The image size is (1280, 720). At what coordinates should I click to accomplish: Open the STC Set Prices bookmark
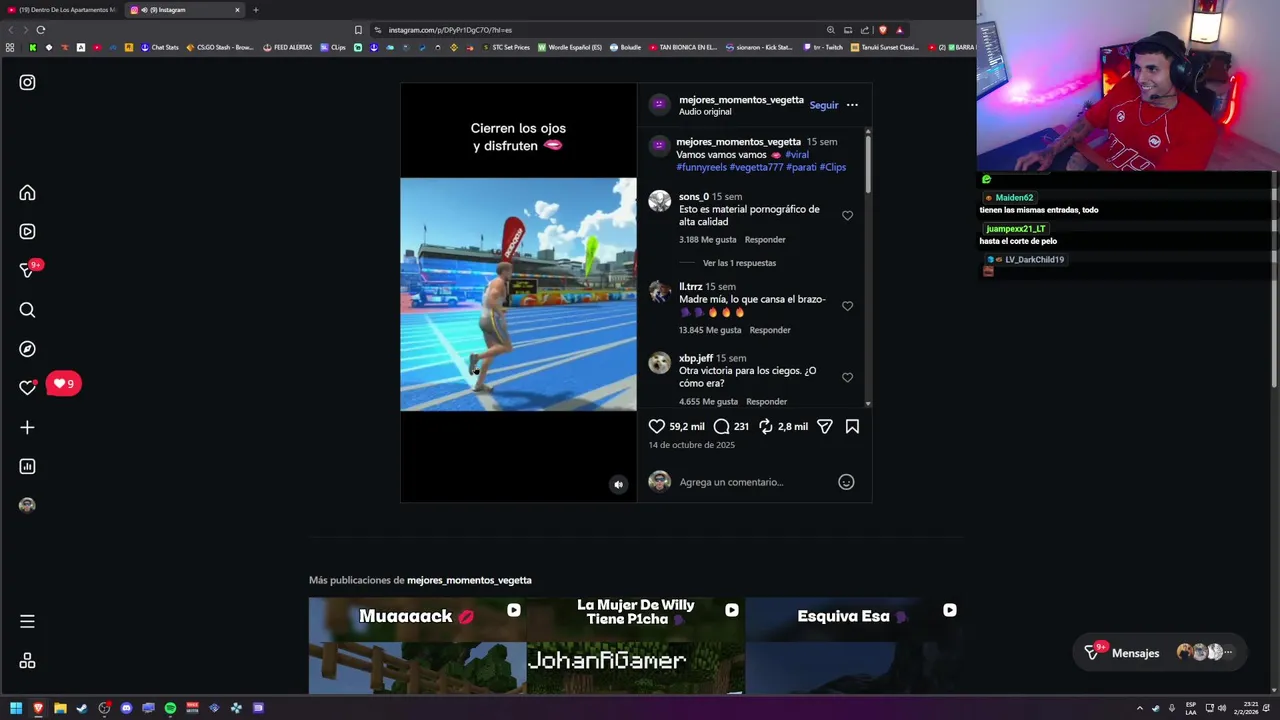[x=506, y=47]
